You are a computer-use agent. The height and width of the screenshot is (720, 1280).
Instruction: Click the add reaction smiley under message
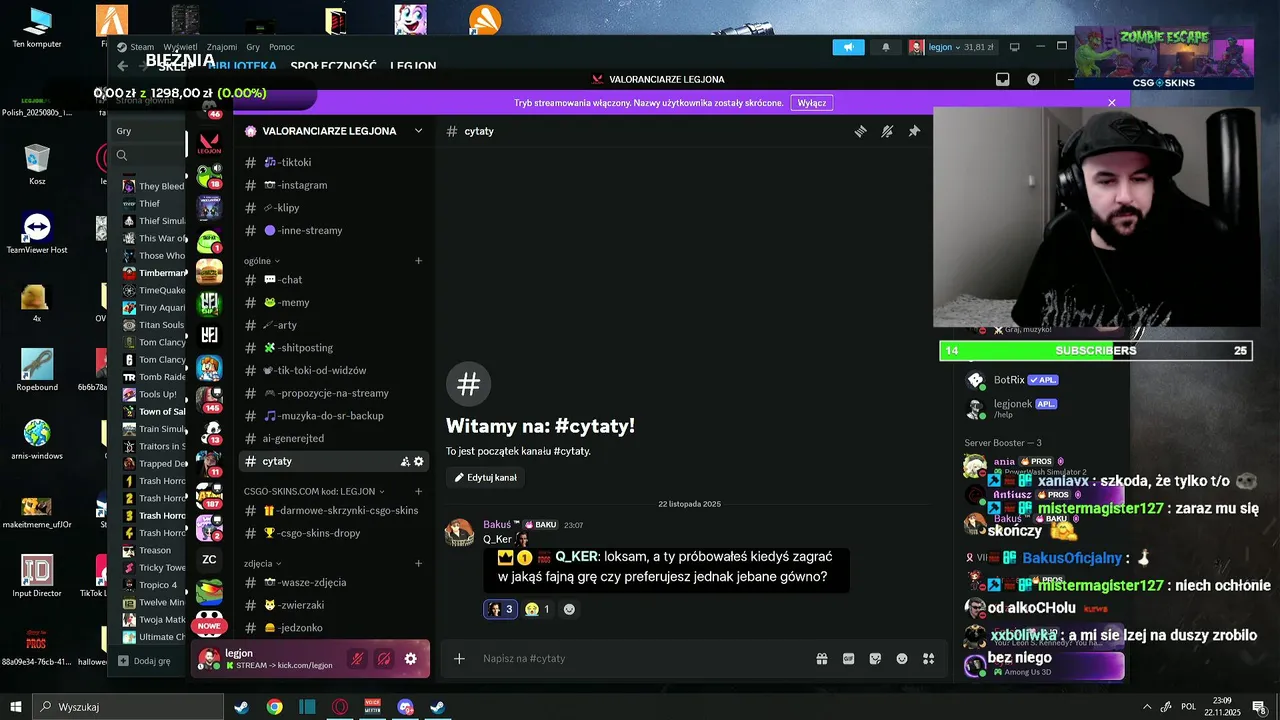[569, 609]
